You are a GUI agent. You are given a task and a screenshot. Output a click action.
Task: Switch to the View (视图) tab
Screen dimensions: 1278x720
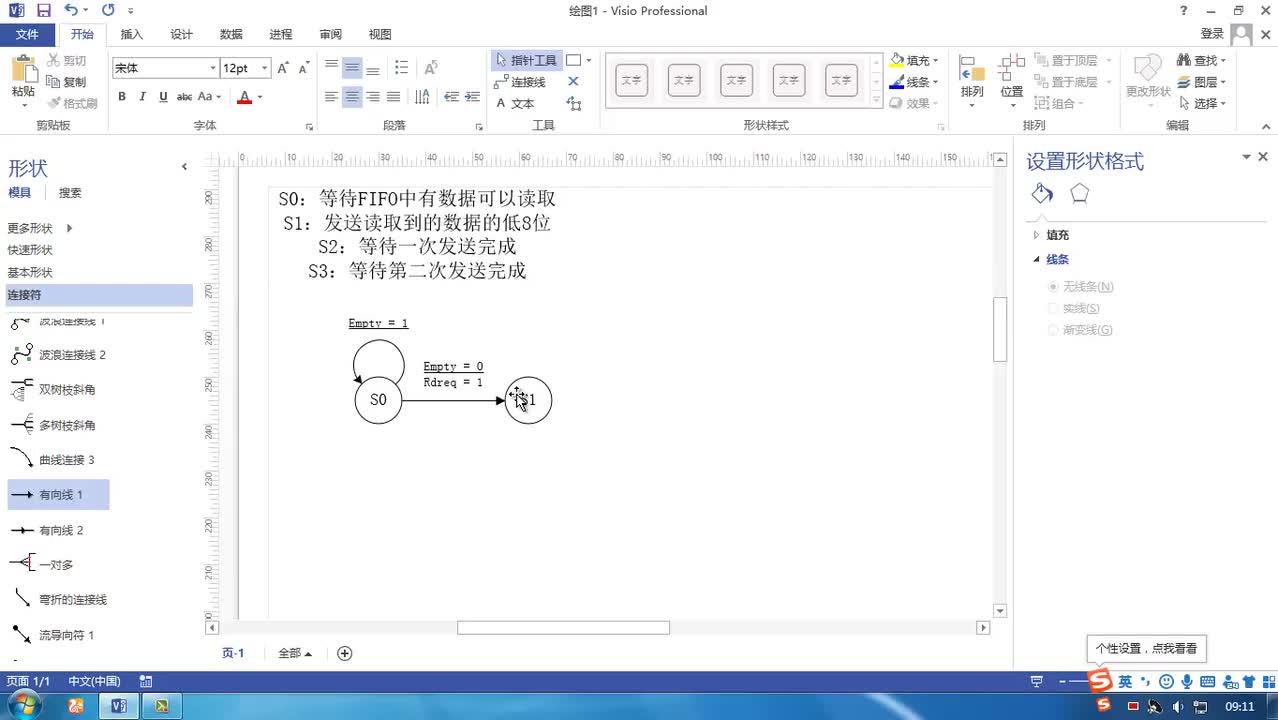pyautogui.click(x=380, y=34)
